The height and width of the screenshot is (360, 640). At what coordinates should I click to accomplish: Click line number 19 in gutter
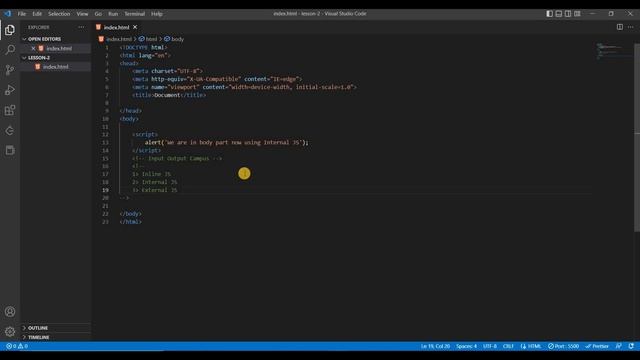pyautogui.click(x=105, y=190)
